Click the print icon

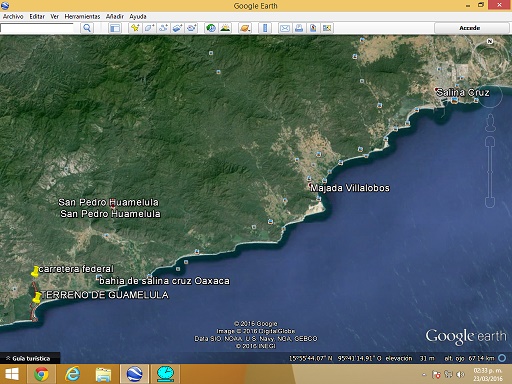coord(299,28)
